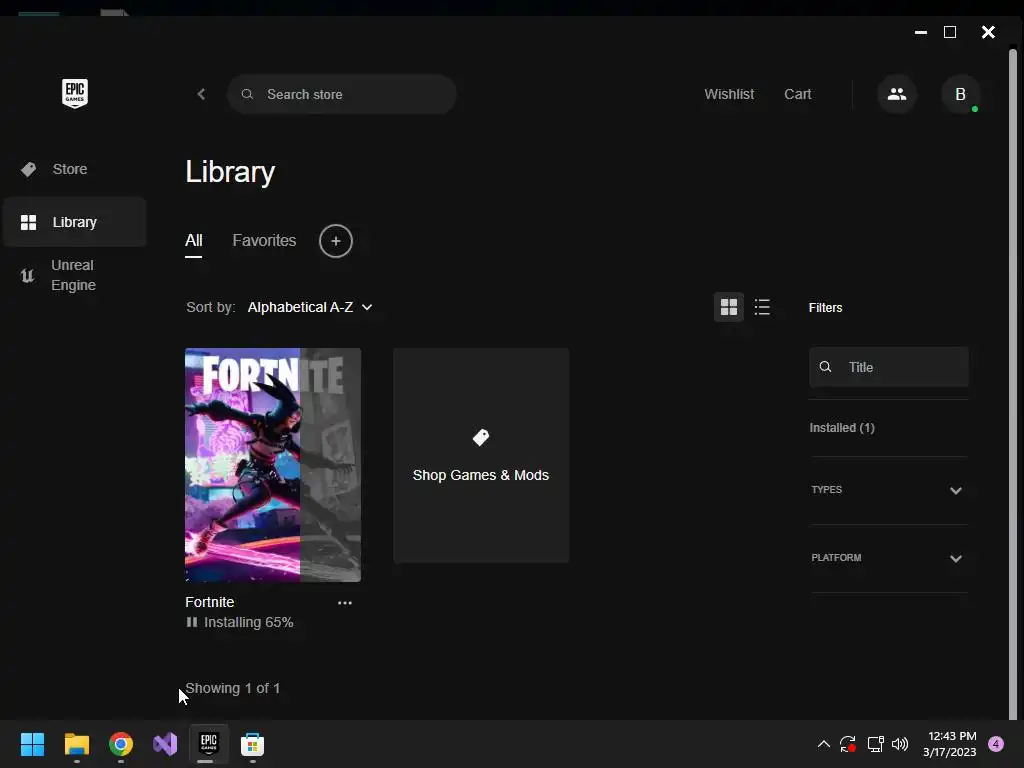Image resolution: width=1024 pixels, height=768 pixels.
Task: Open the notification center badge
Action: coord(996,744)
